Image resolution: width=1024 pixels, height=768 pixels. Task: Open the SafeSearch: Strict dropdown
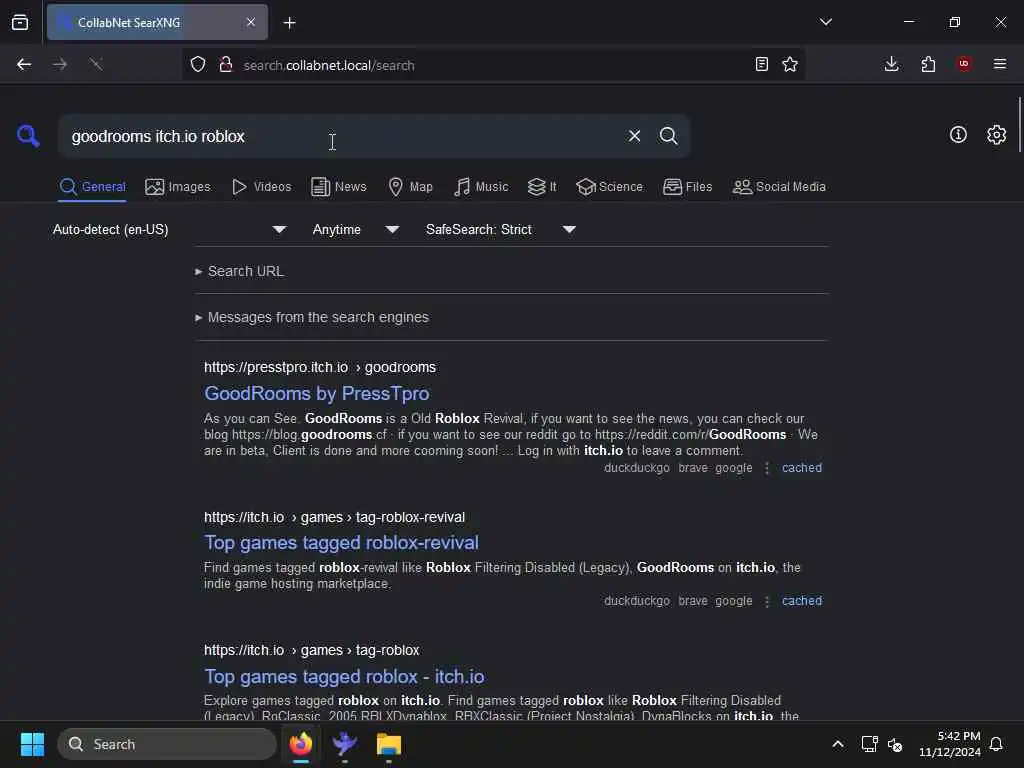tap(501, 229)
